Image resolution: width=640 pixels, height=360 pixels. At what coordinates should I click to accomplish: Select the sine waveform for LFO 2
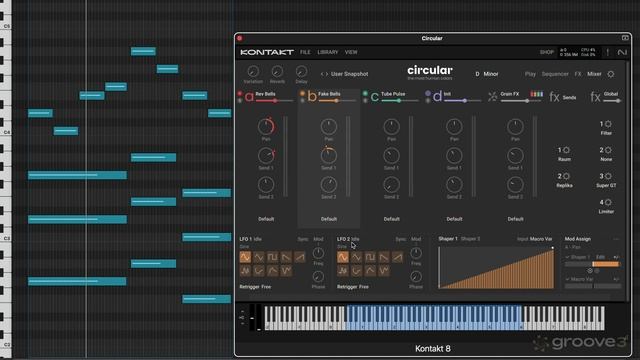point(343,257)
